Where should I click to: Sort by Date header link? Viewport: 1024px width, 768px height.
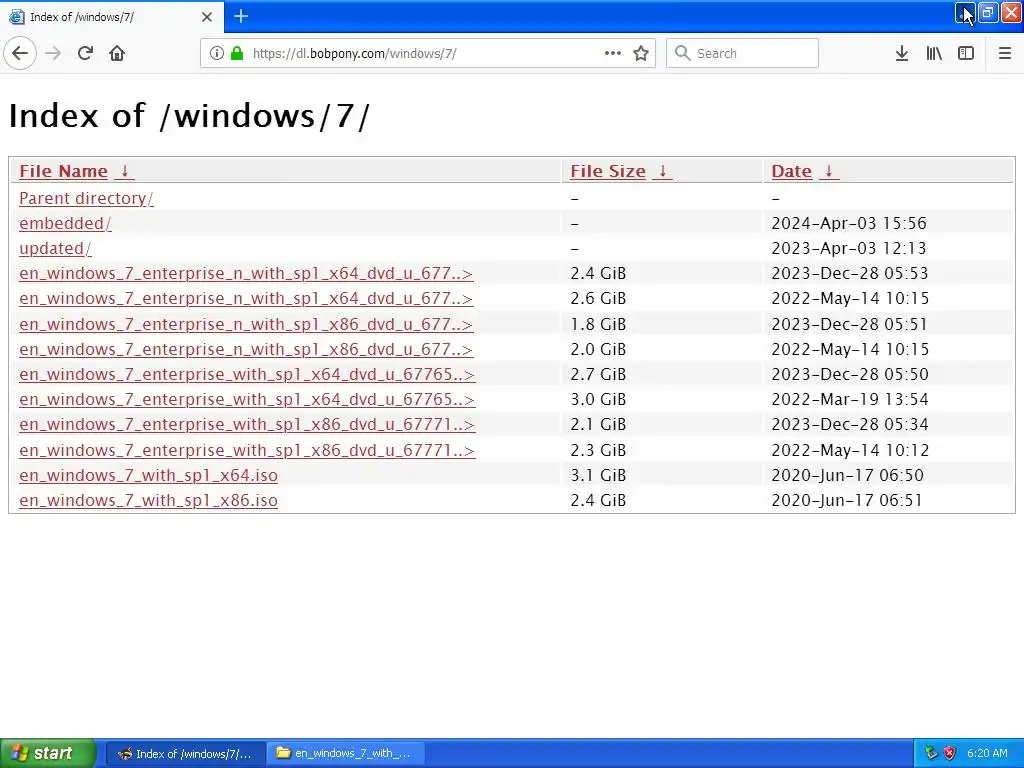tap(792, 171)
